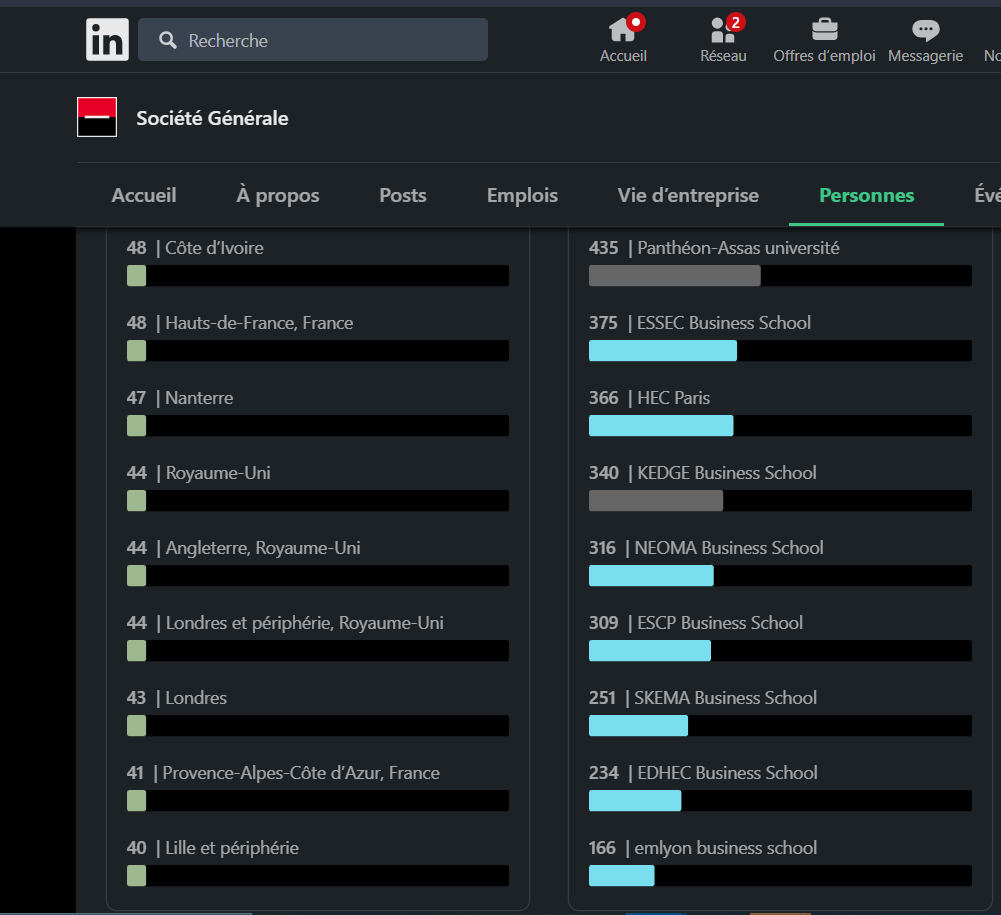This screenshot has width=1001, height=915.
Task: Click the SKEMA Business School blue bar
Action: [638, 726]
